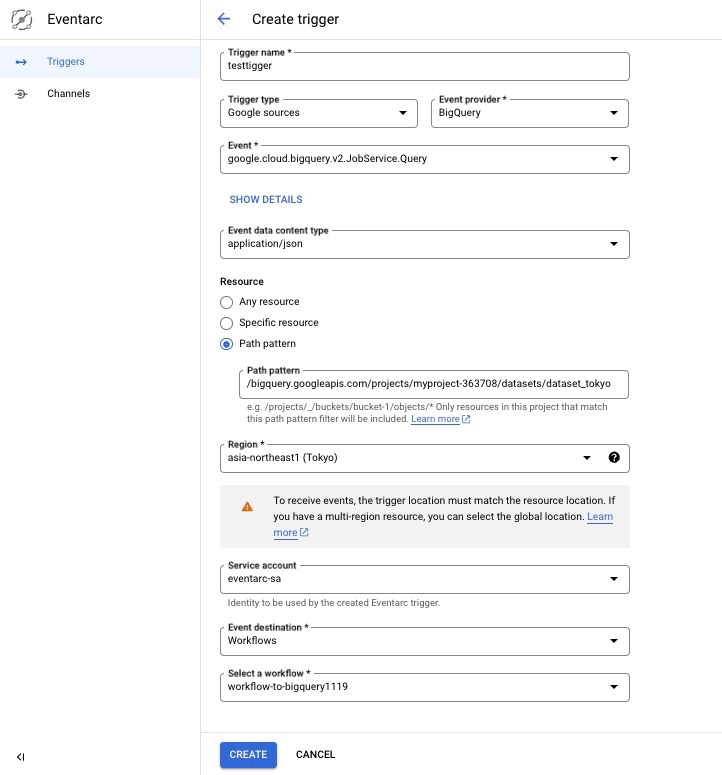This screenshot has height=775, width=722.
Task: Click the CREATE button
Action: click(x=248, y=755)
